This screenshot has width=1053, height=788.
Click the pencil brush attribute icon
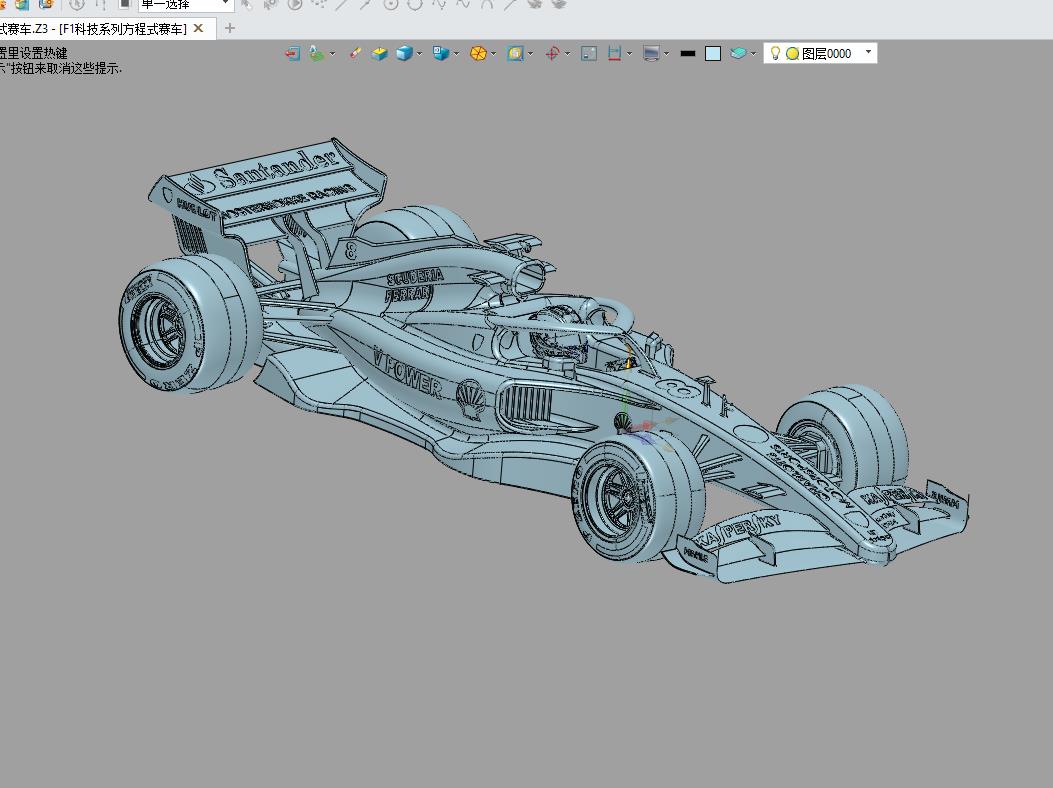click(355, 53)
